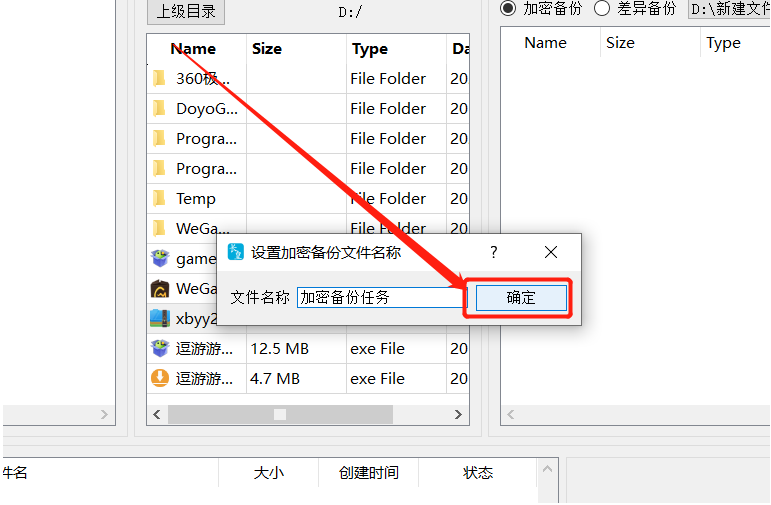Click the horizontal scrollbar thumb in the file list
This screenshot has width=771, height=505.
[x=280, y=415]
